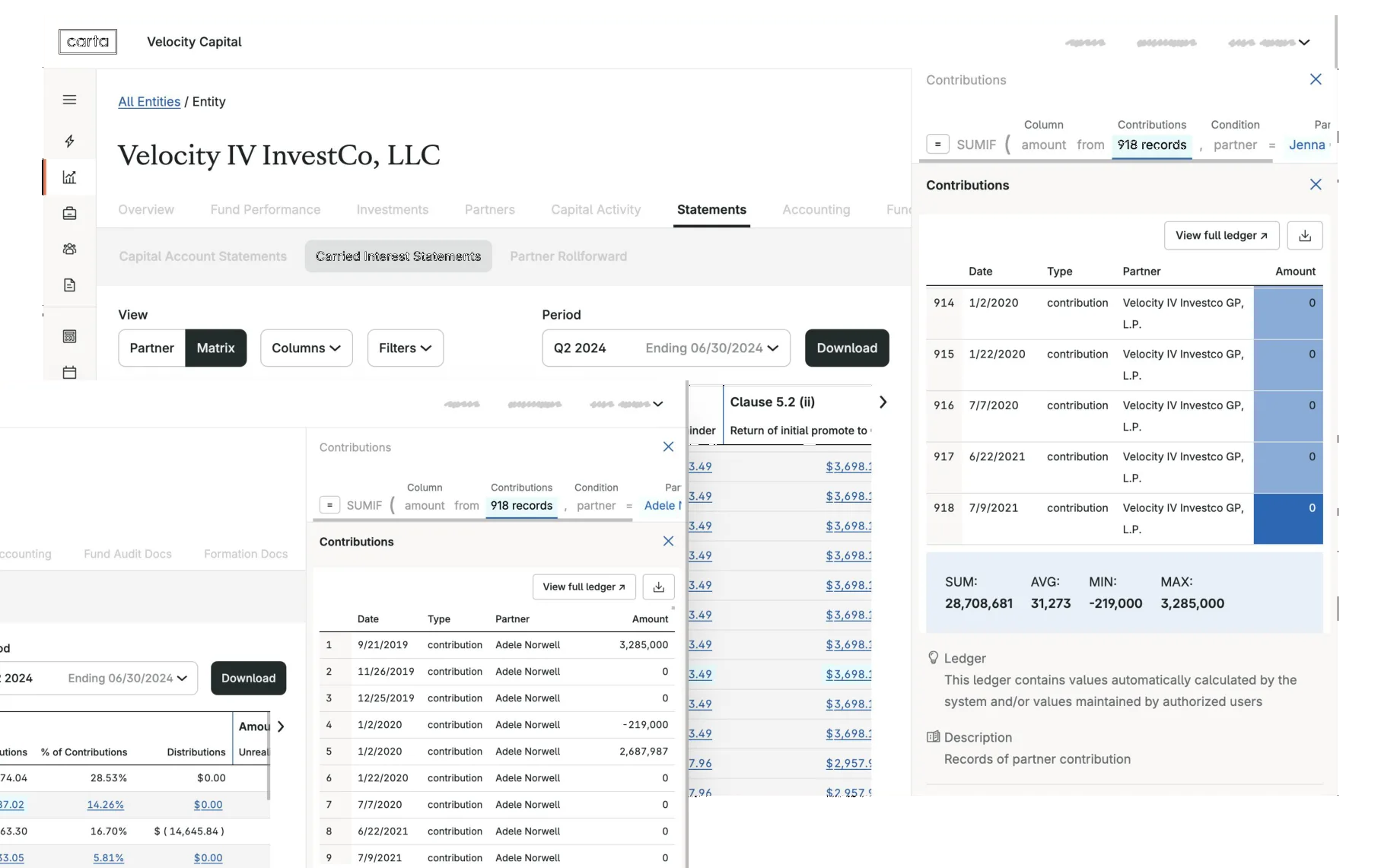Open the 5.81% contributions link
Image resolution: width=1381 pixels, height=868 pixels.
109,858
